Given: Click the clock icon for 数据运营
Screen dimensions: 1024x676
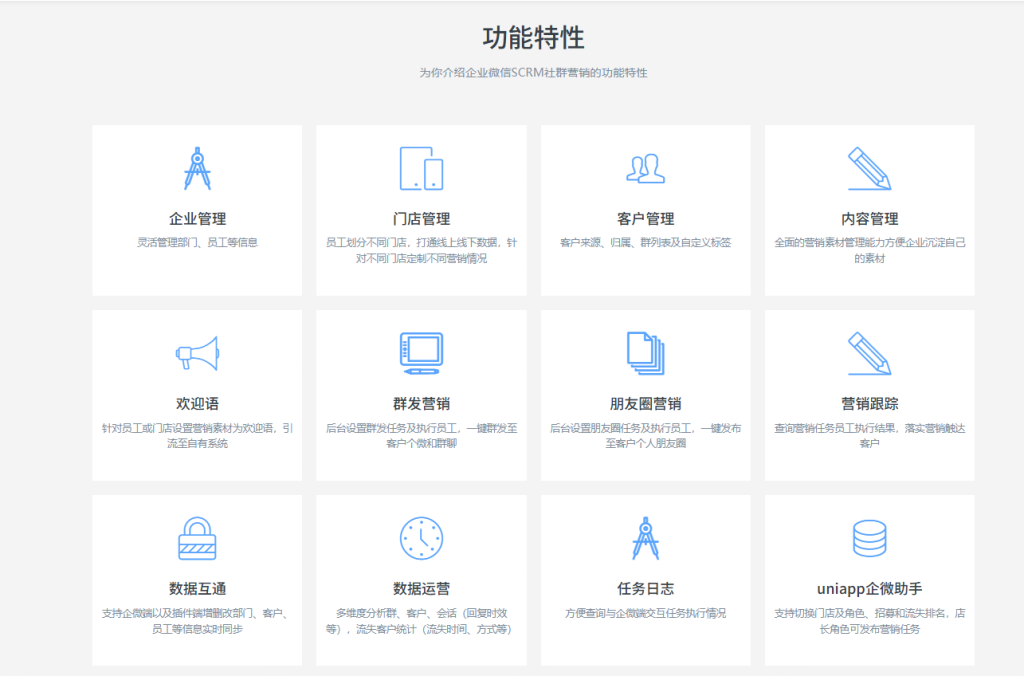Looking at the screenshot, I should pos(421,538).
